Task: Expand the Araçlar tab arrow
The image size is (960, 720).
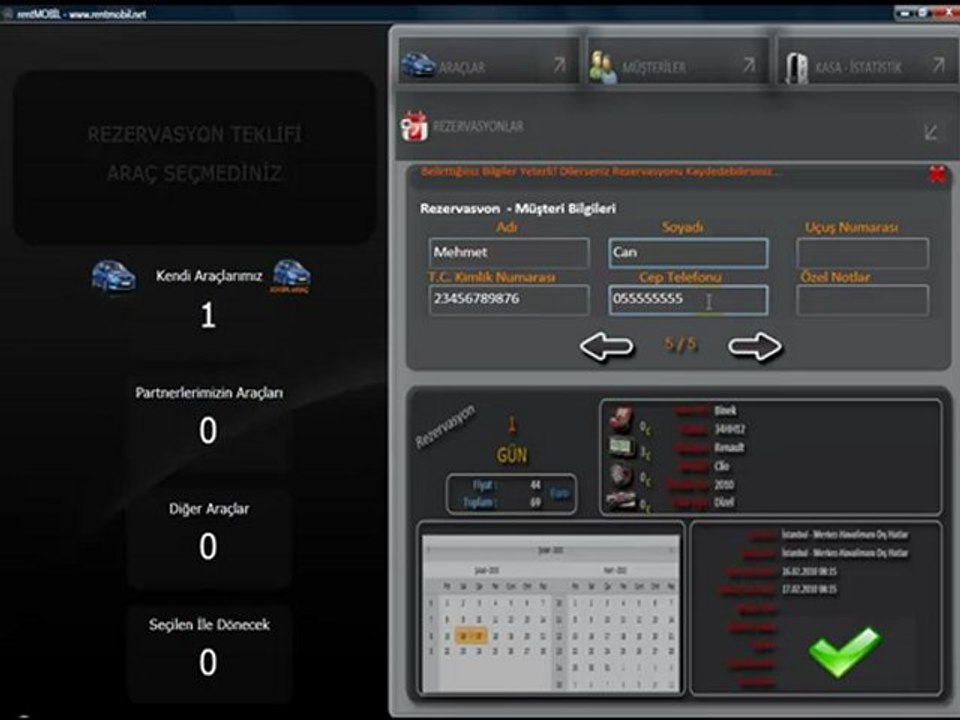Action: (560, 64)
